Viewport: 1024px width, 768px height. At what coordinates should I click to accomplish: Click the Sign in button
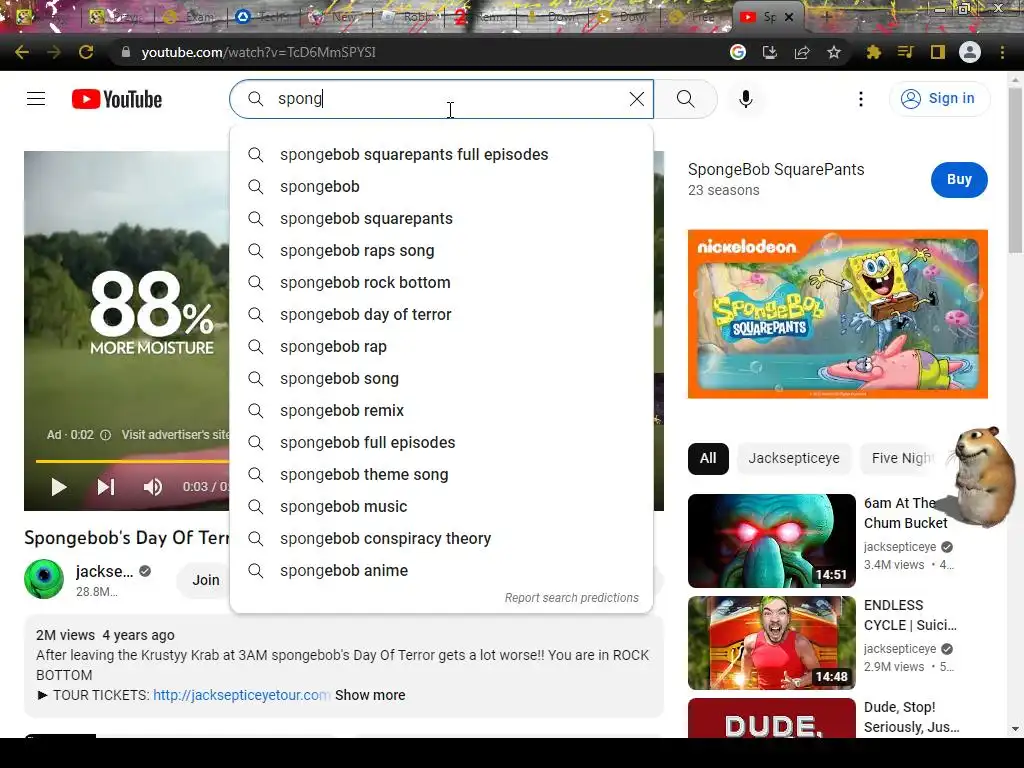pyautogui.click(x=939, y=99)
